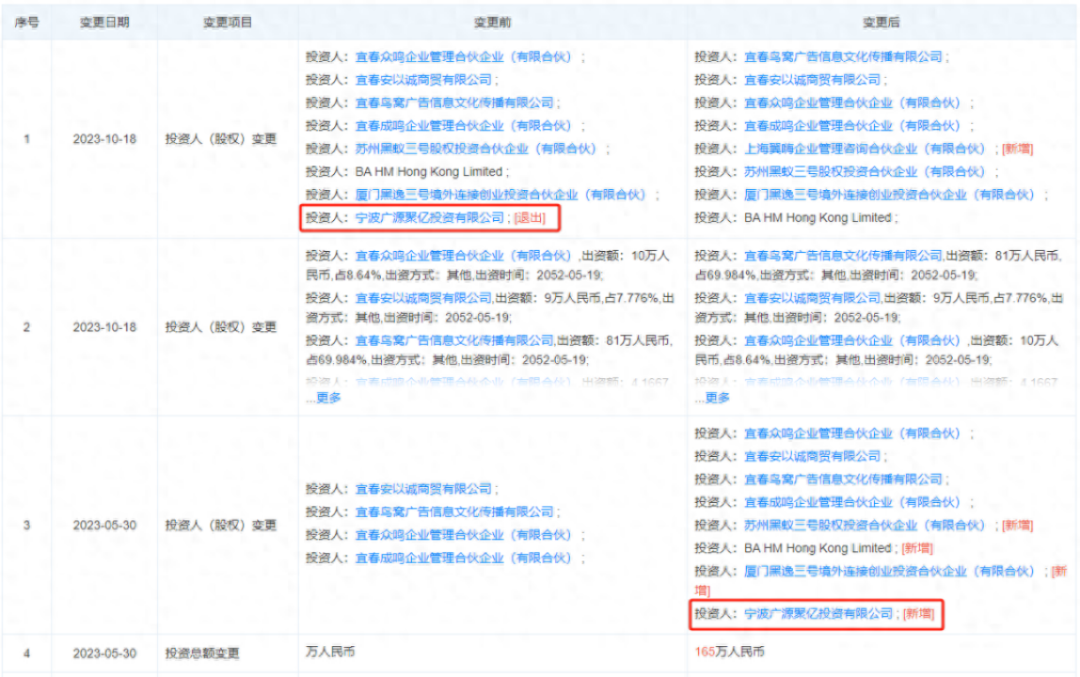
Task: Open 宜春鸟窝广告信息文化传播有限公司 link in row 2 变更后
Action: [x=843, y=256]
